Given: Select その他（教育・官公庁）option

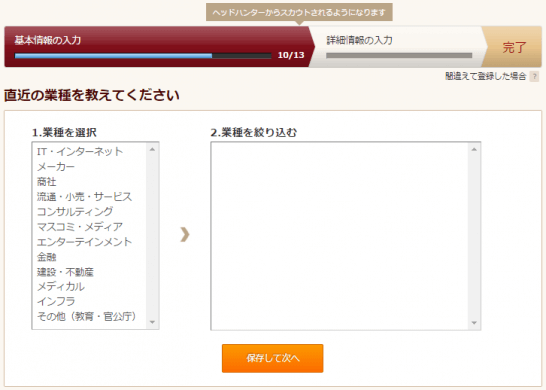Looking at the screenshot, I should click(87, 317).
